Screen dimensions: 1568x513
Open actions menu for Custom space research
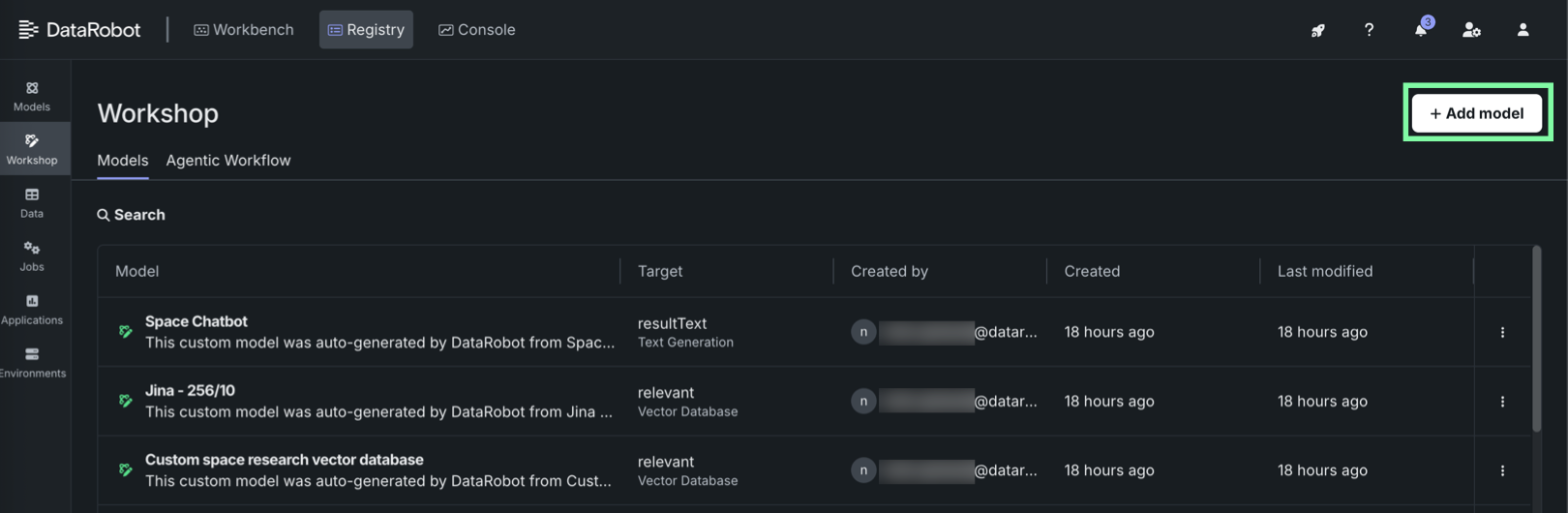pyautogui.click(x=1502, y=470)
